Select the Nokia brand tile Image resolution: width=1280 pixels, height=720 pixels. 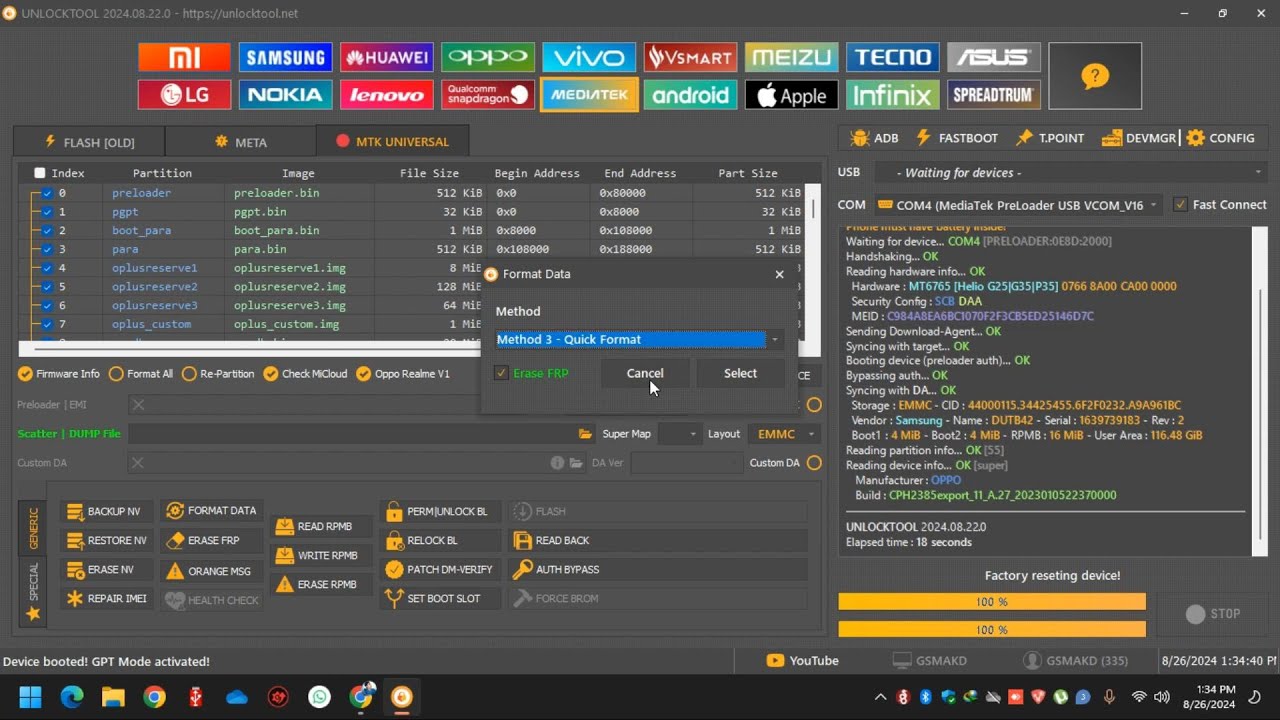tap(285, 95)
